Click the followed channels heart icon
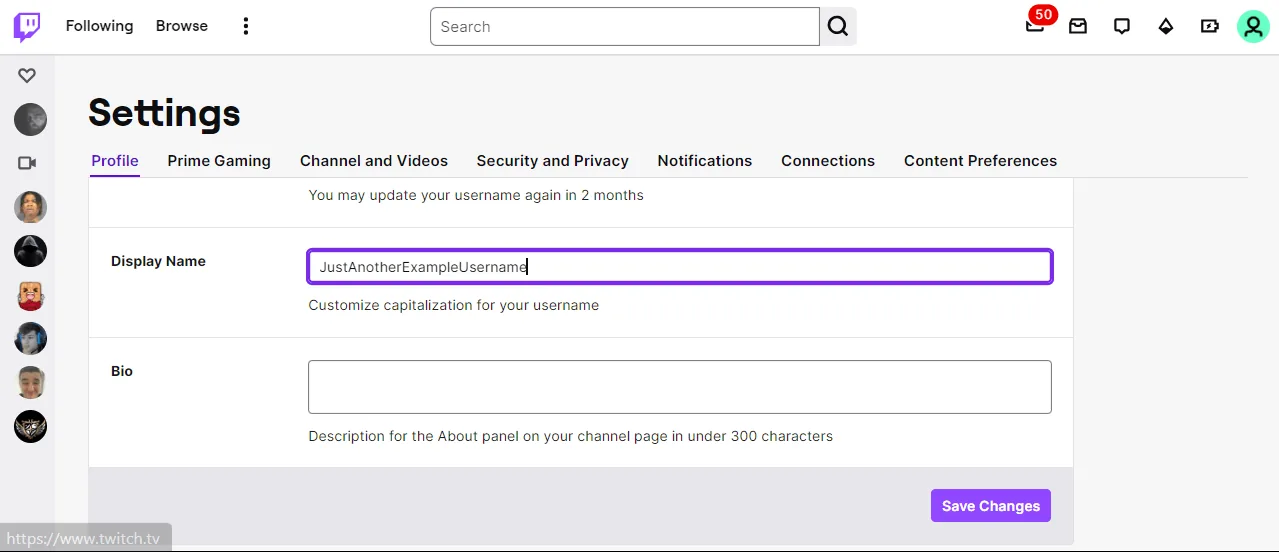 (27, 75)
